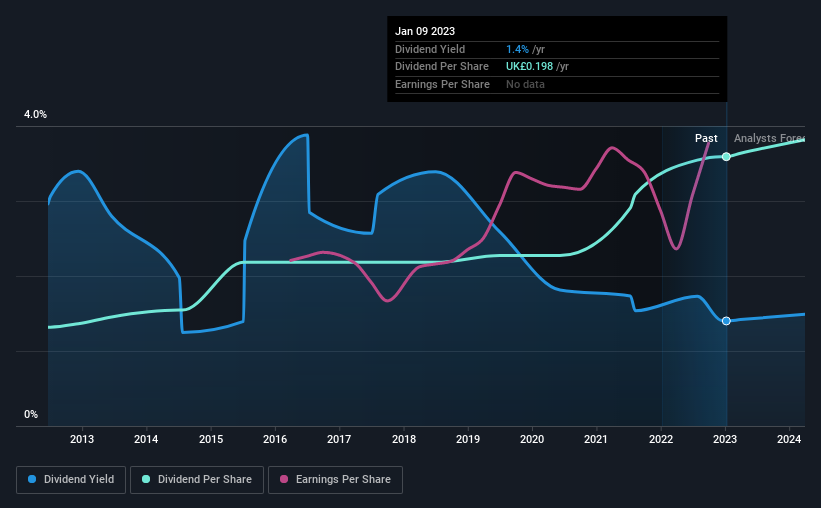
Task: Click the 4.0% y-axis label
Action: pyautogui.click(x=35, y=115)
